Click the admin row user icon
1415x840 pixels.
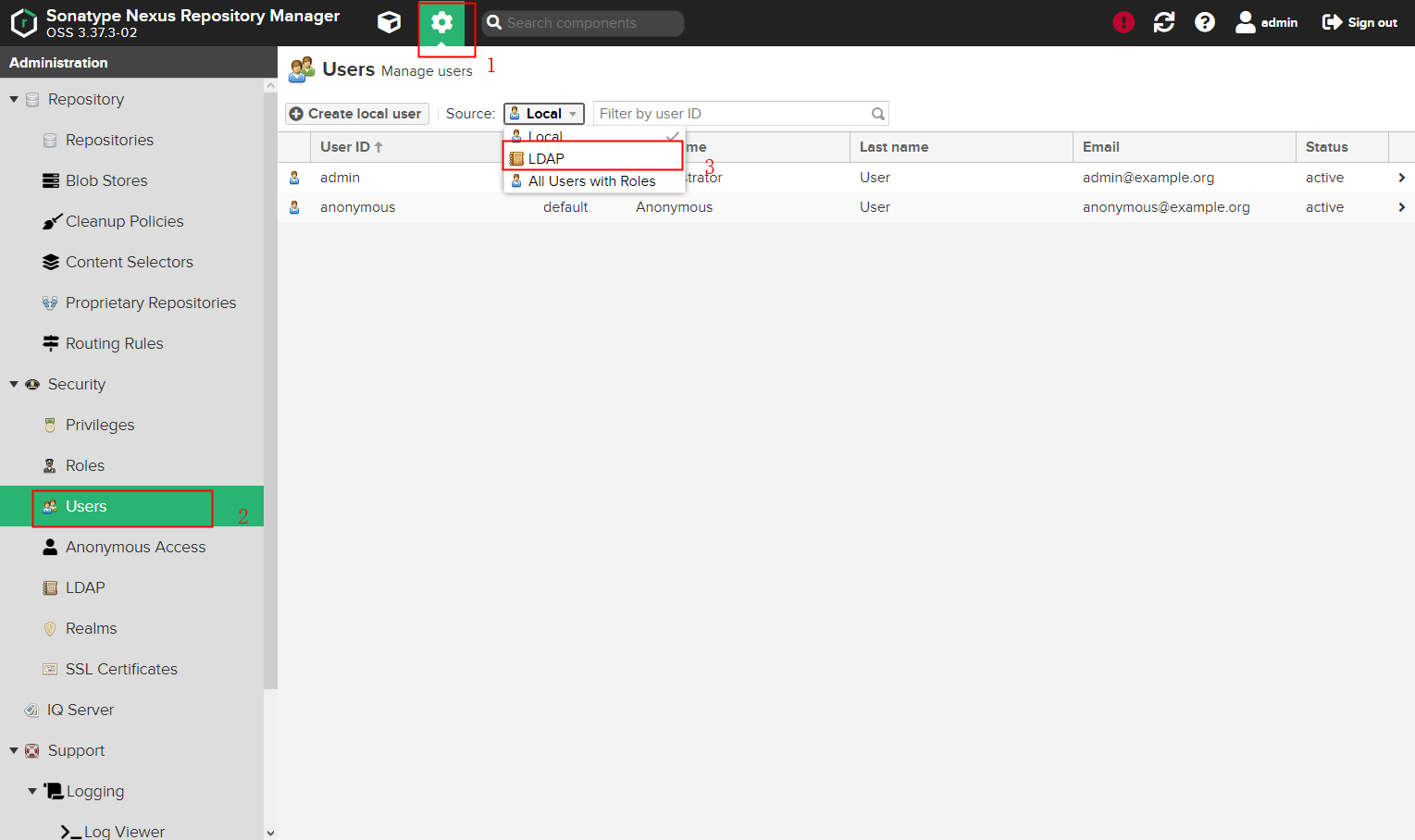(294, 178)
